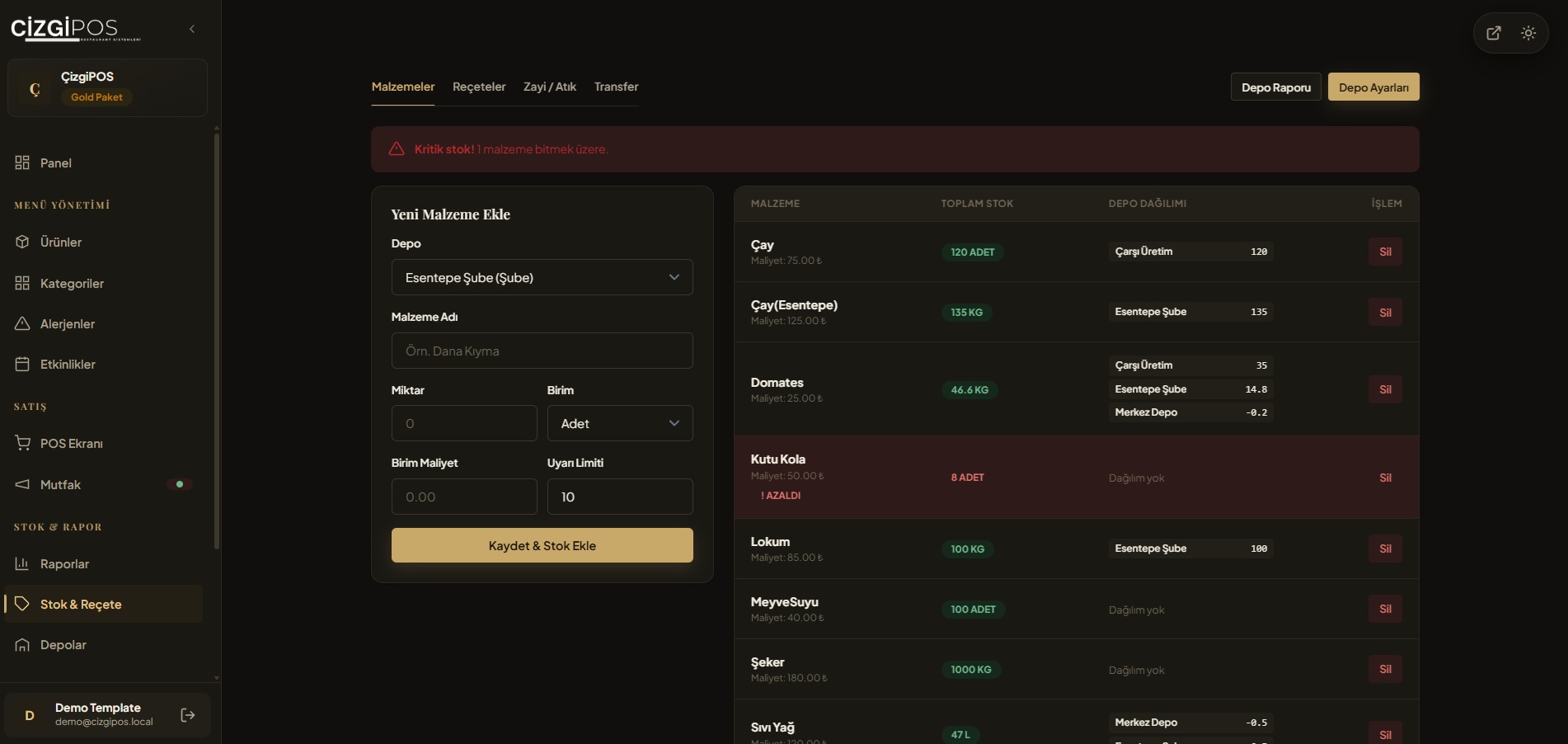This screenshot has width=1568, height=744.
Task: Switch to the Zayi / Atık tab
Action: pyautogui.click(x=550, y=87)
